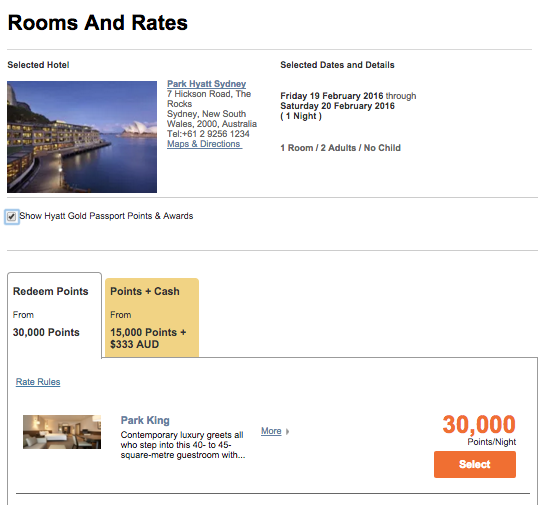Click the Rooms And Rates heading
This screenshot has height=505, width=544.
[97, 23]
